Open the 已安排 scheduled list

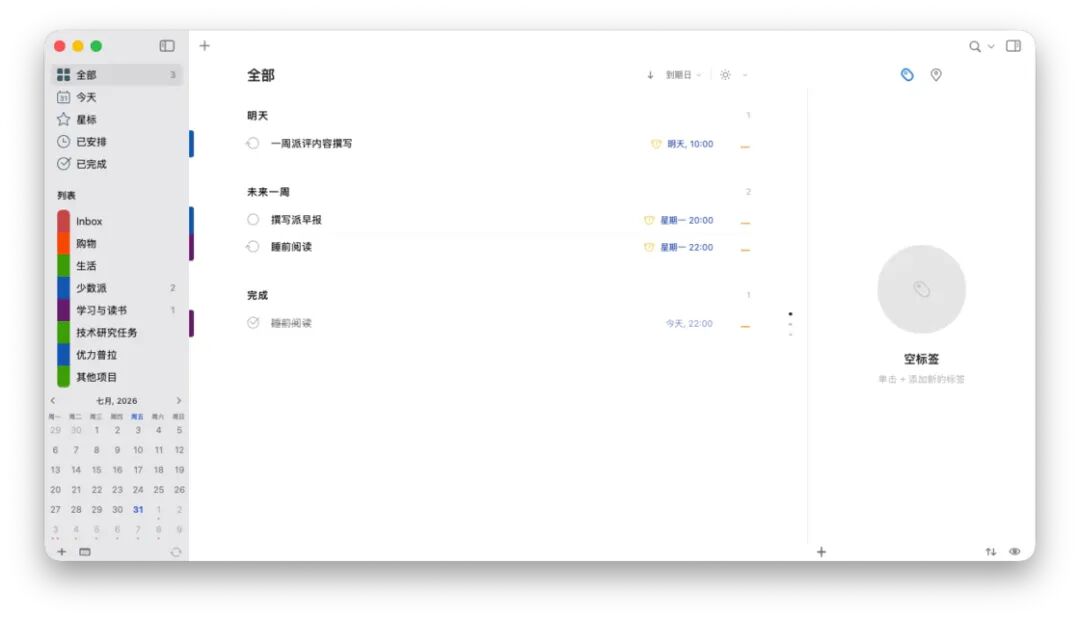click(117, 141)
